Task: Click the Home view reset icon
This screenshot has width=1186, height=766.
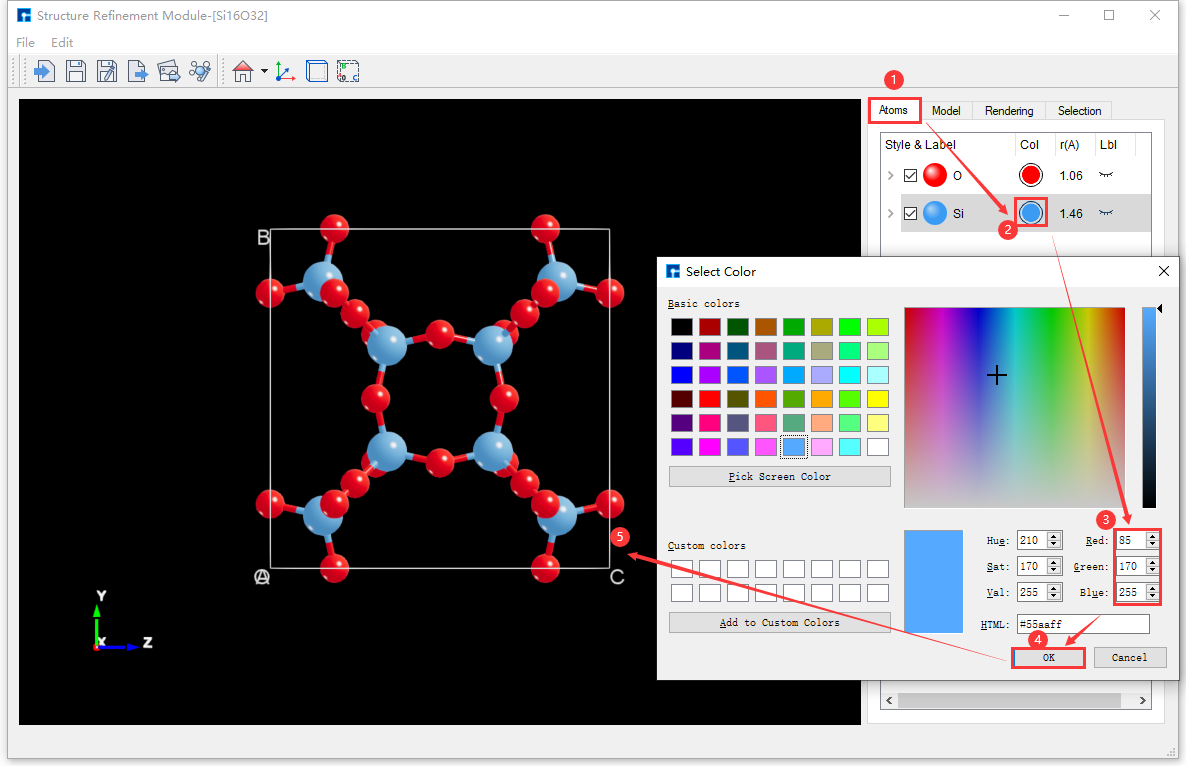Action: [x=242, y=70]
